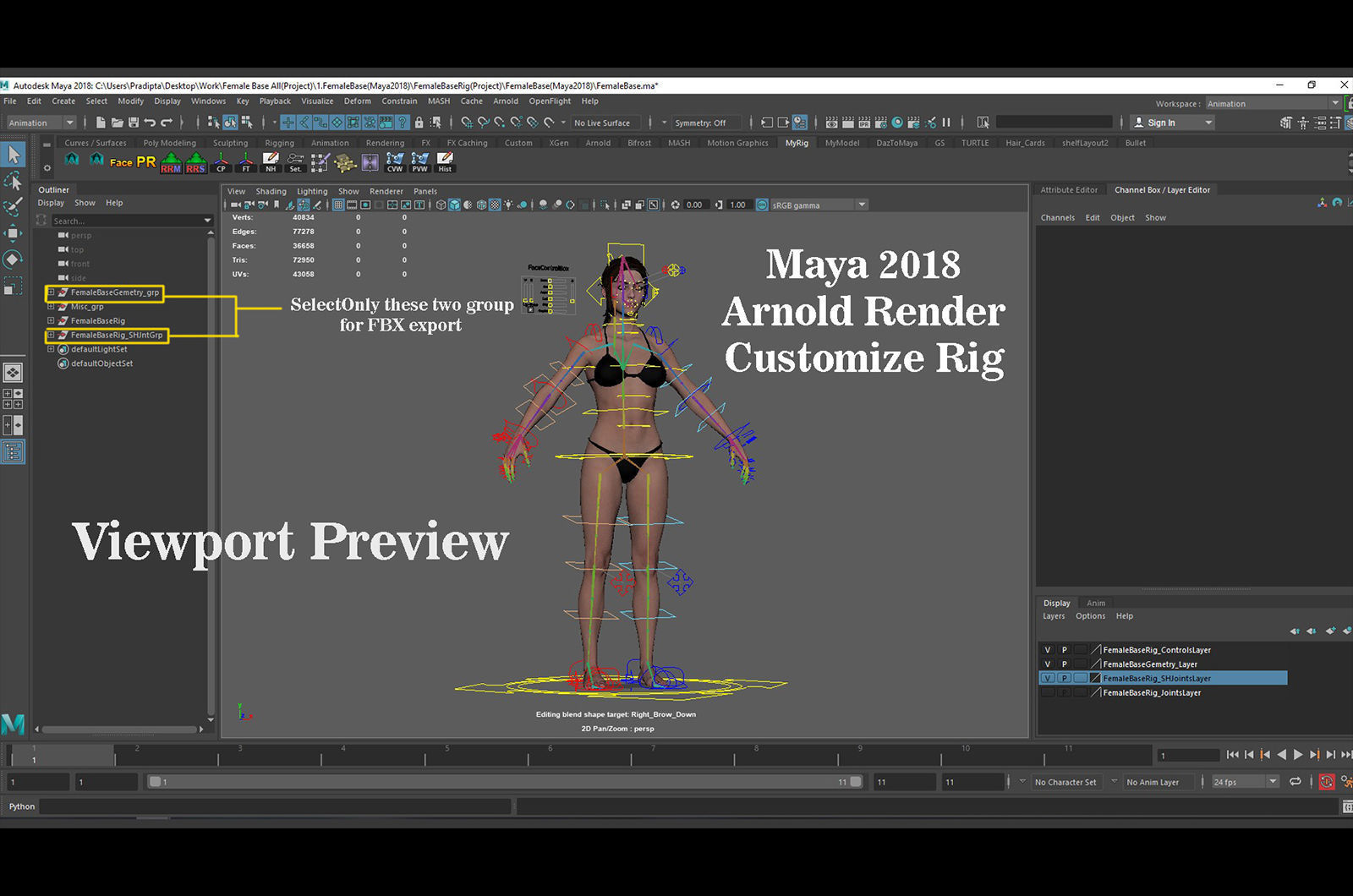The width and height of the screenshot is (1353, 896).
Task: Click the Paint selection tool in toolbox
Action: click(14, 207)
